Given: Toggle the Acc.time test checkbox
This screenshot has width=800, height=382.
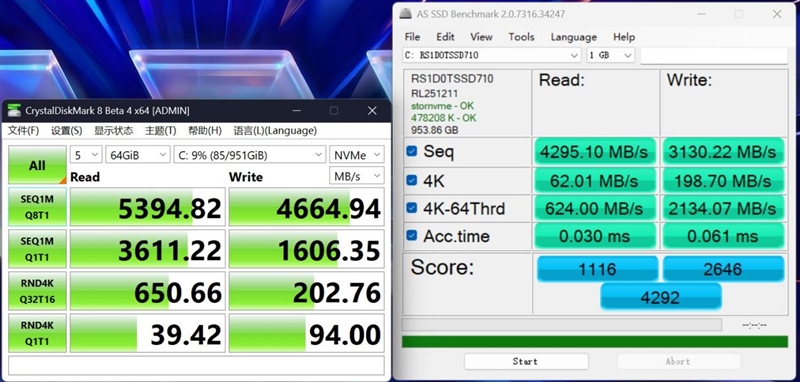Looking at the screenshot, I should click(412, 236).
